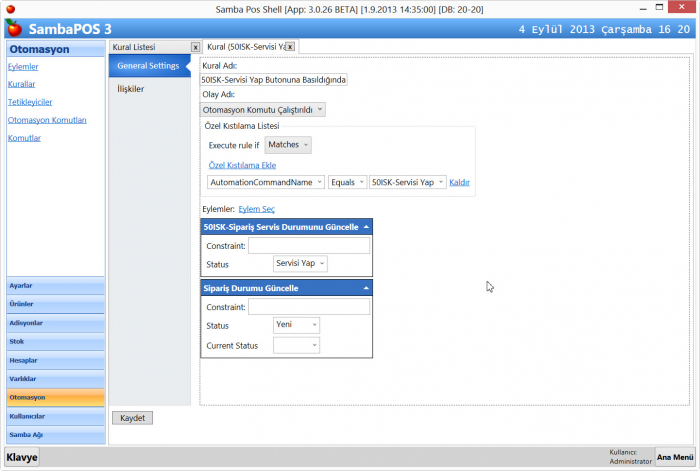The height and width of the screenshot is (471, 700).
Task: Close the Kural (50ISK-Servisi Yap) tab
Action: click(289, 47)
